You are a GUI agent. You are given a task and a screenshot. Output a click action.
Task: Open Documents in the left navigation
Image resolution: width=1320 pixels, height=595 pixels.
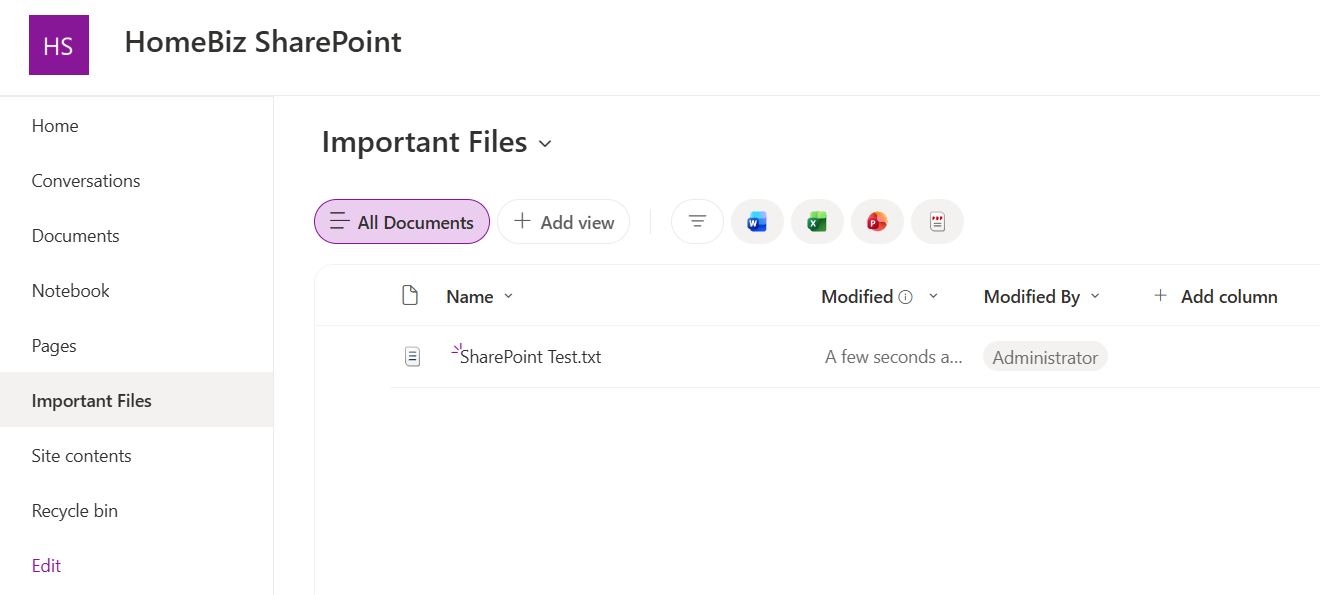[76, 236]
